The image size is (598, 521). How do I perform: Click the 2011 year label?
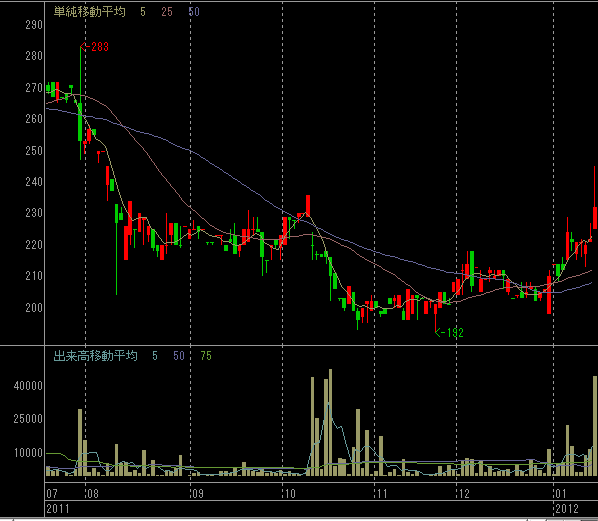click(x=58, y=509)
